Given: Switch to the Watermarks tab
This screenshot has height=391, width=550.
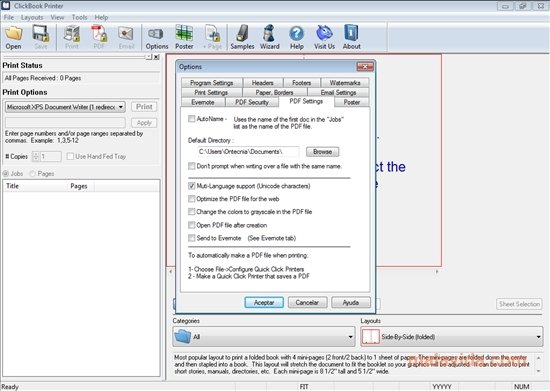Looking at the screenshot, I should coord(345,83).
